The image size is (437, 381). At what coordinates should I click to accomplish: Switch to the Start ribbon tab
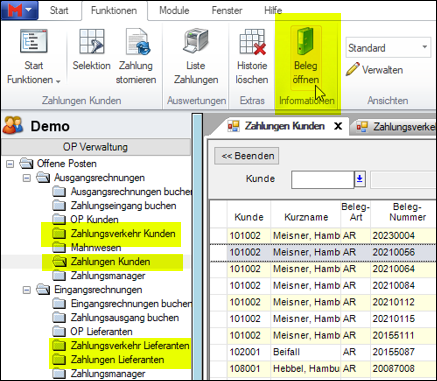[59, 10]
